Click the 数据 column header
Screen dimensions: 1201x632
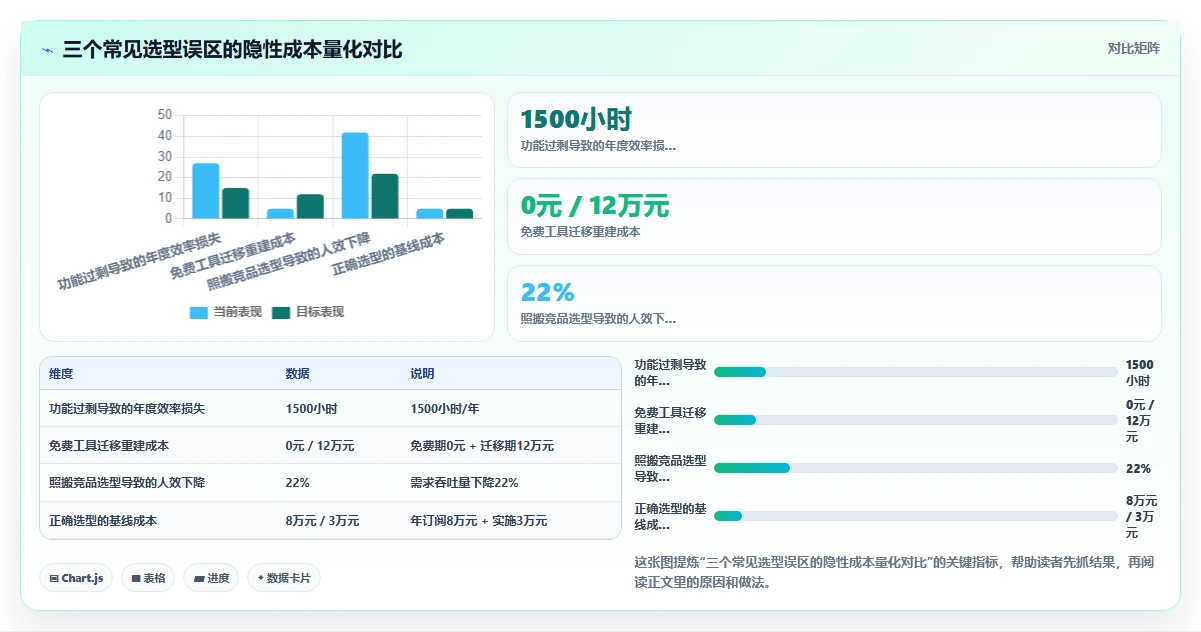coord(298,374)
